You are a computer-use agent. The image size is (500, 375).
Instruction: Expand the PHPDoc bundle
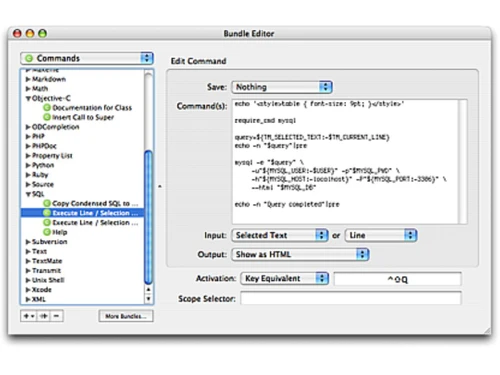coord(28,146)
